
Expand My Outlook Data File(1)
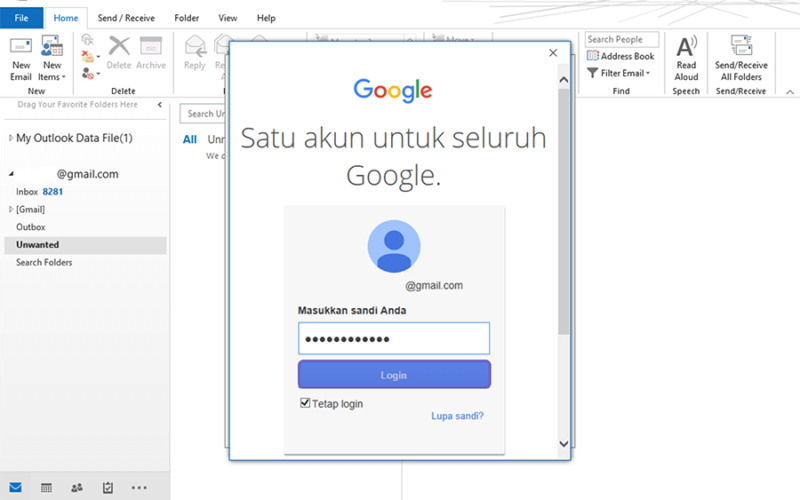point(11,138)
